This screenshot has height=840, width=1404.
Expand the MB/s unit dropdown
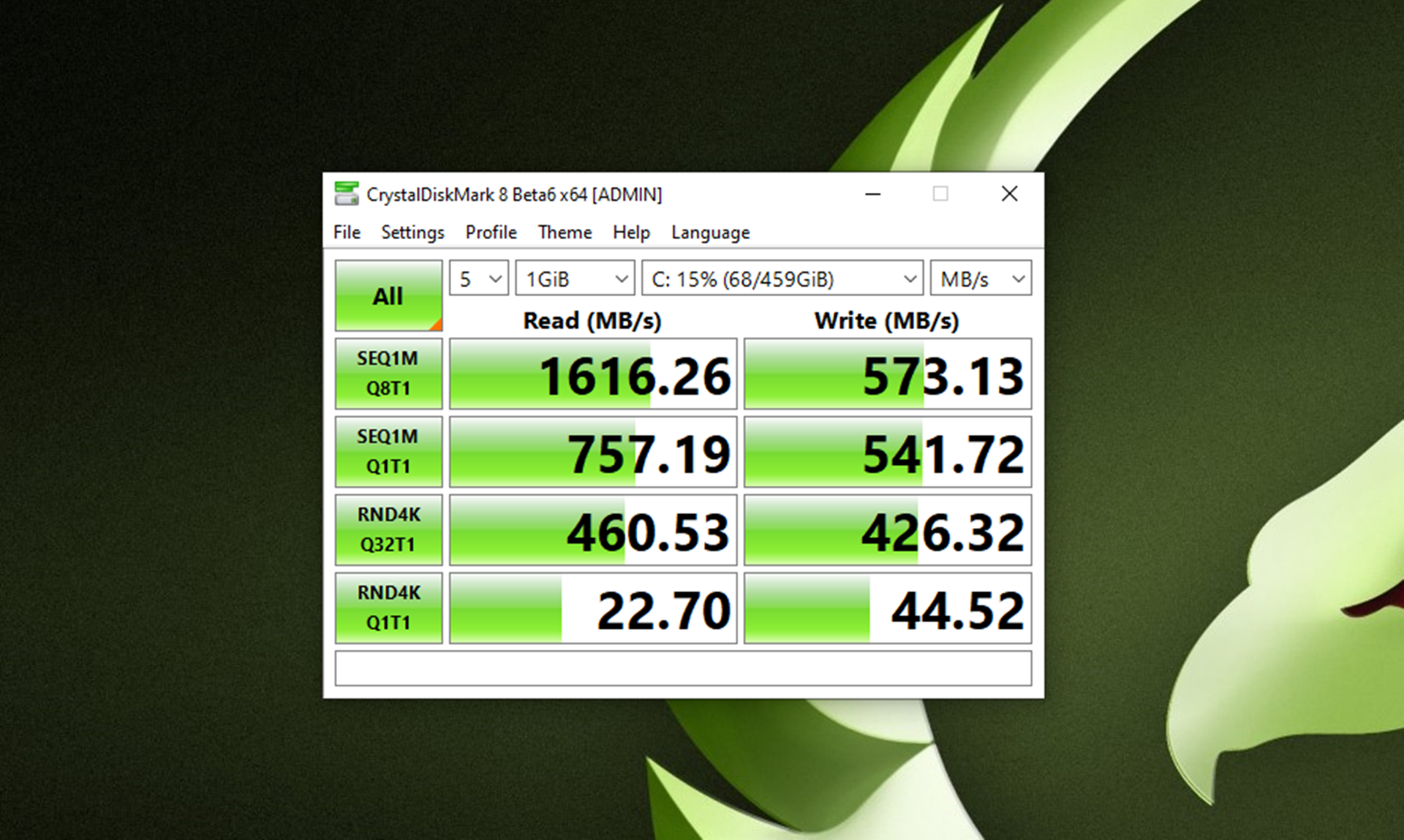981,279
